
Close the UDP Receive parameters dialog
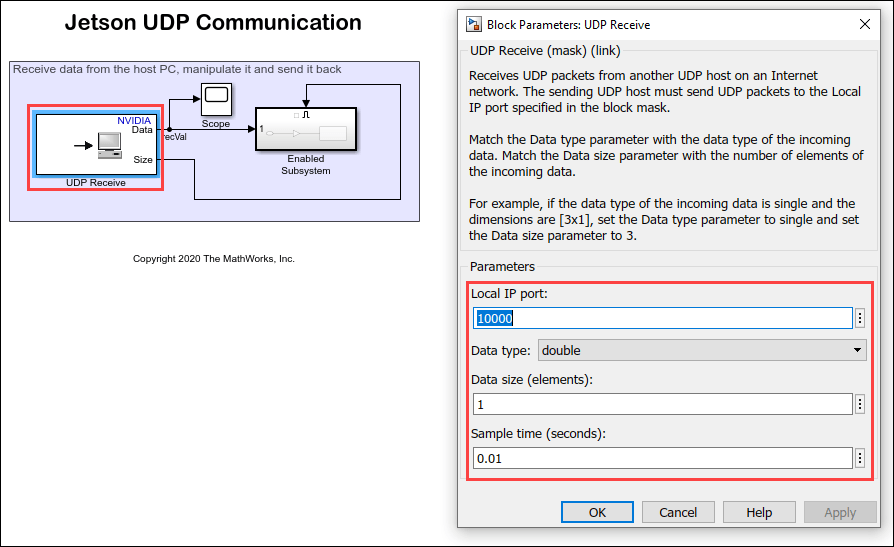[864, 24]
